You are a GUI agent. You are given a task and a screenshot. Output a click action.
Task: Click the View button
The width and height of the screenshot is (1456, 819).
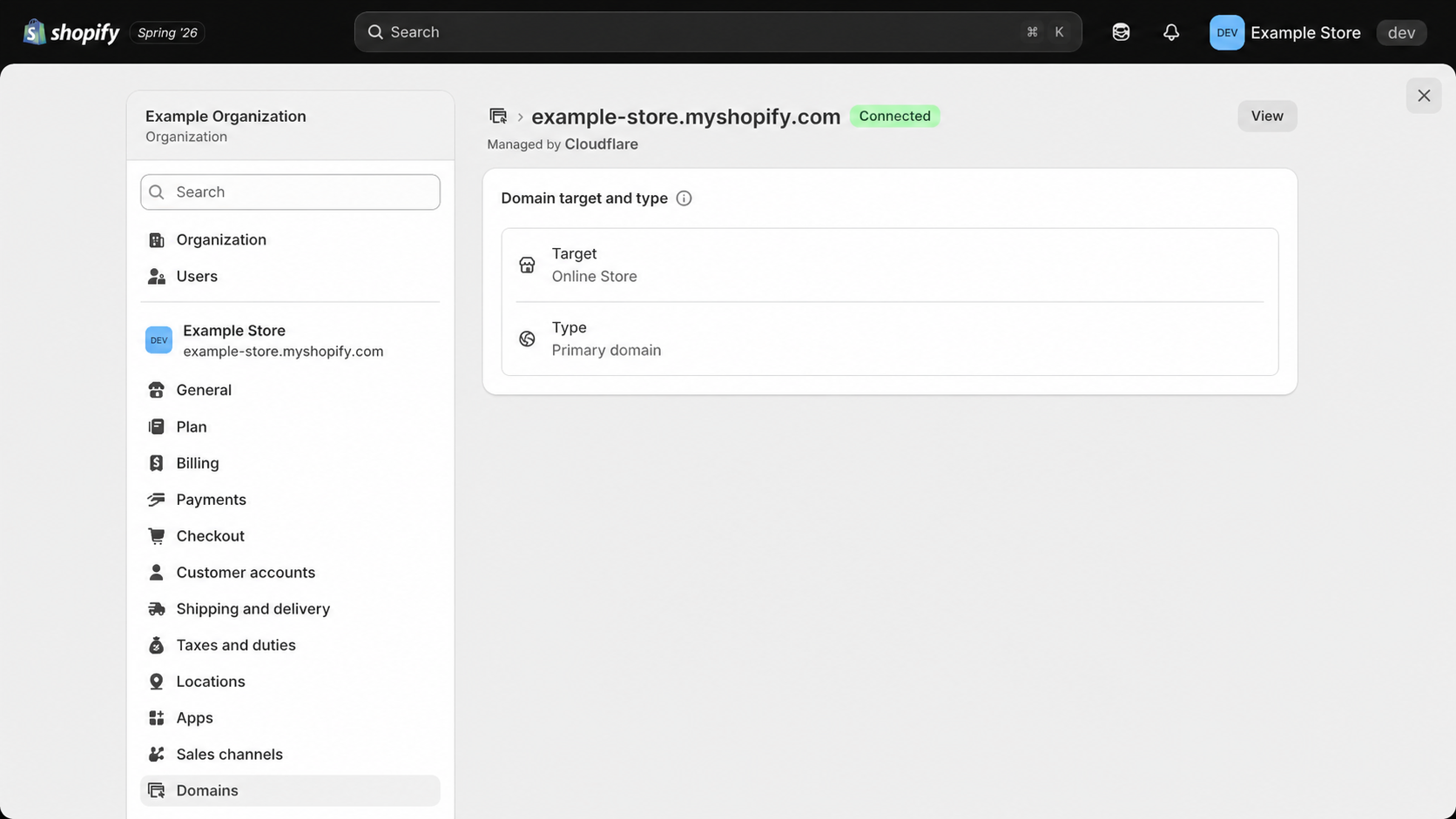(1267, 116)
